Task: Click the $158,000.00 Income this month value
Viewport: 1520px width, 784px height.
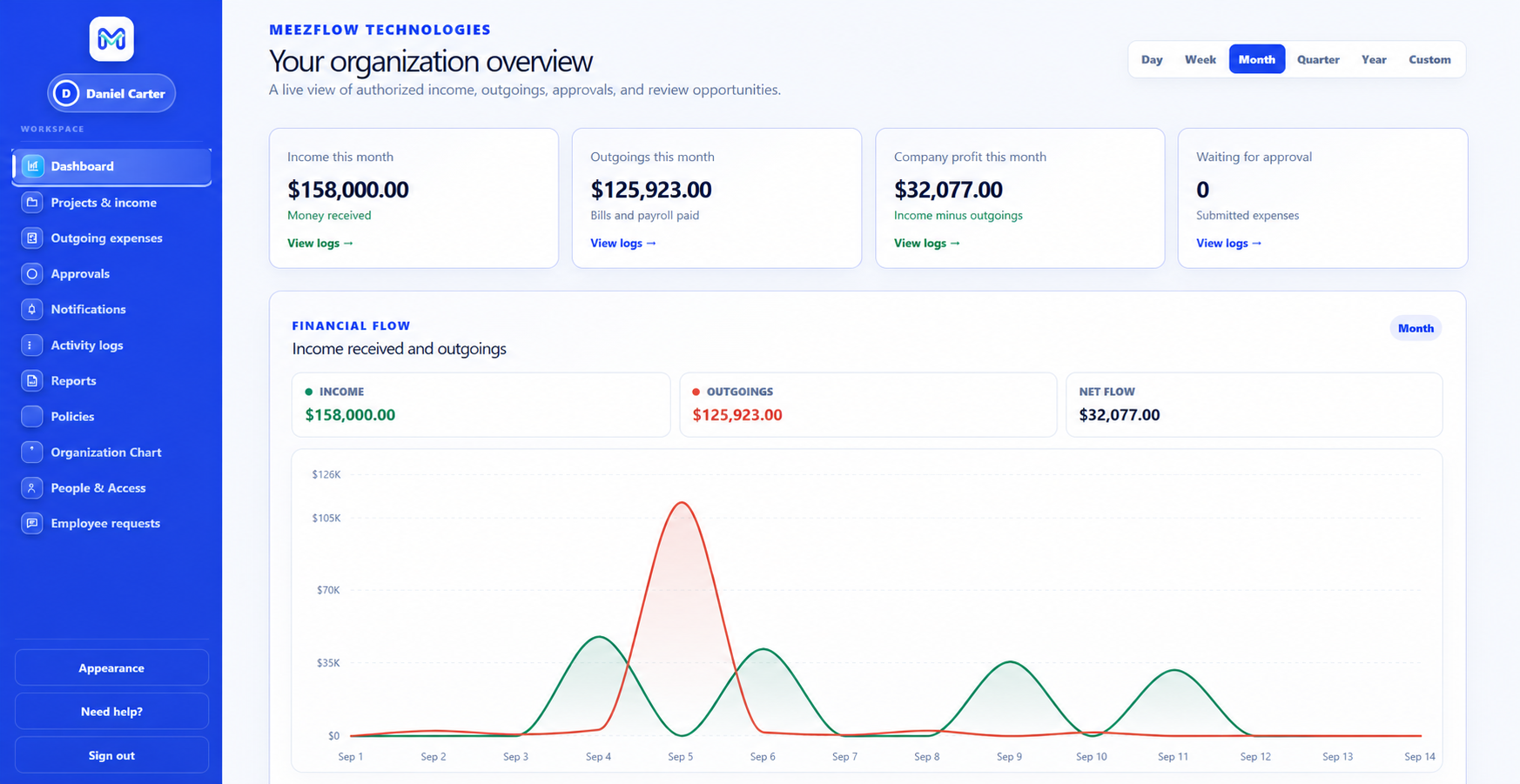Action: pos(348,190)
